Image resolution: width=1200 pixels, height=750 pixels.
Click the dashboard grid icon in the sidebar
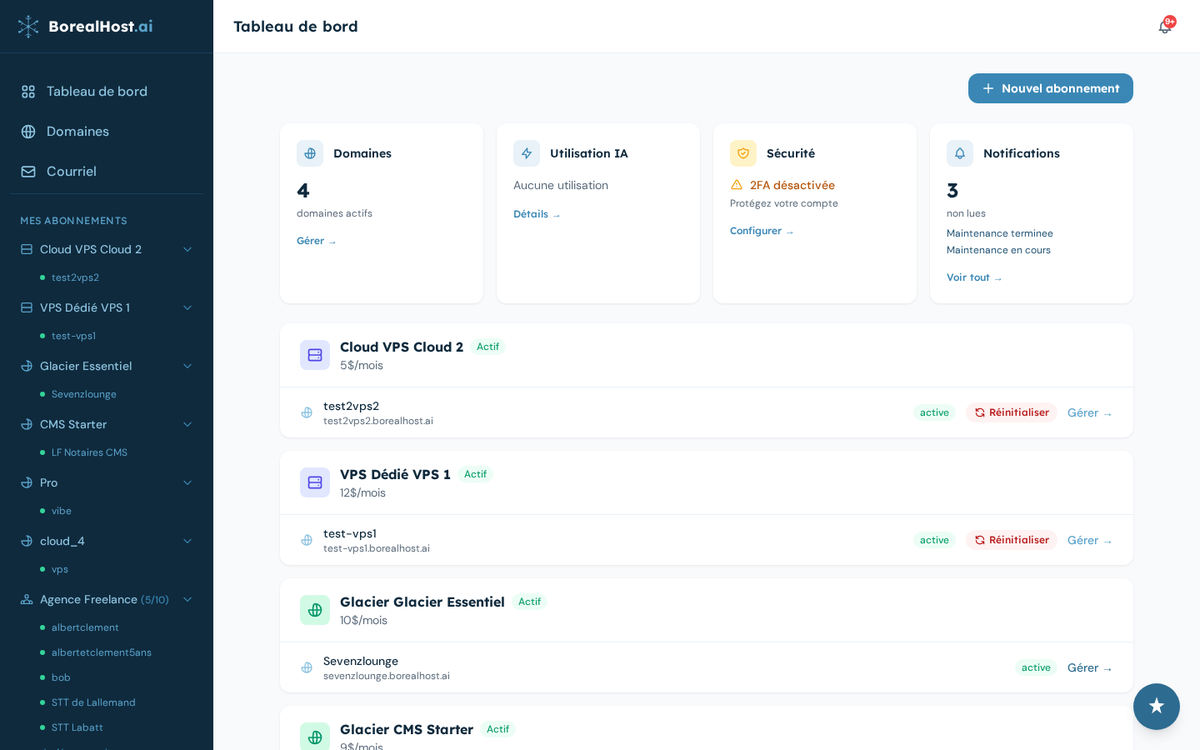tap(27, 91)
